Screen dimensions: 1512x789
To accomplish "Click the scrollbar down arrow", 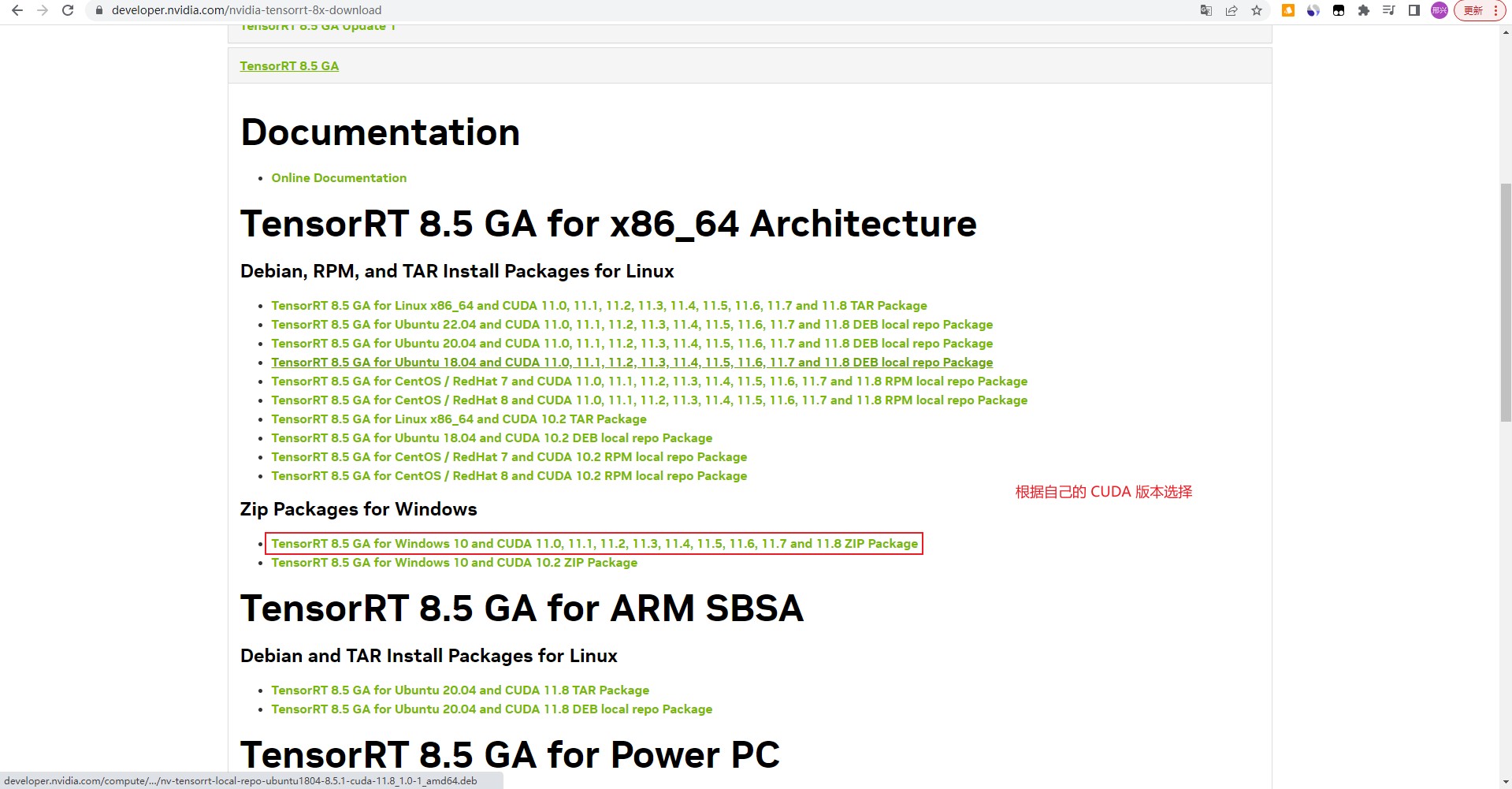I will point(1506,783).
